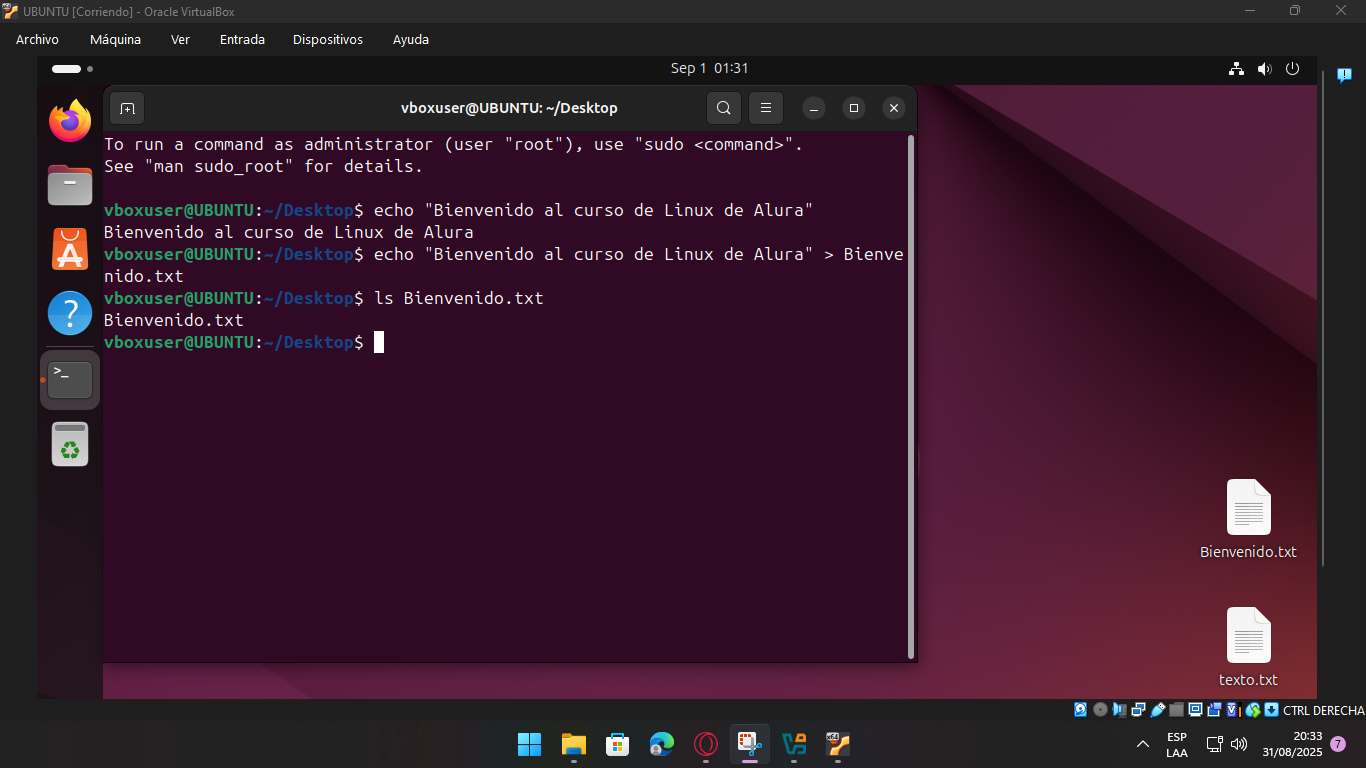Open the Files manager in dock
This screenshot has width=1366, height=768.
click(x=70, y=186)
